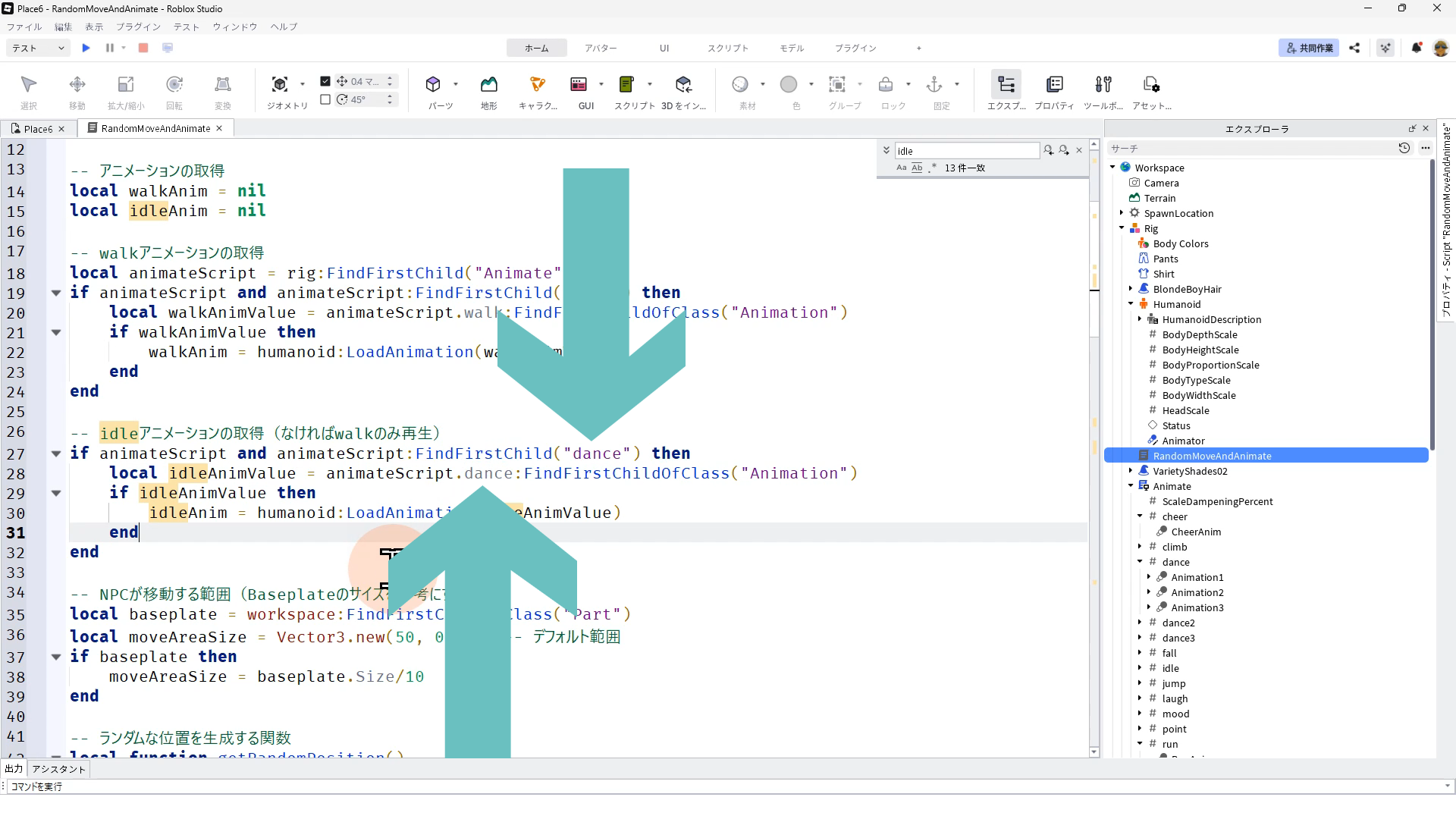Open the Character (キャラク) tool
The image size is (1456, 819).
tap(538, 84)
